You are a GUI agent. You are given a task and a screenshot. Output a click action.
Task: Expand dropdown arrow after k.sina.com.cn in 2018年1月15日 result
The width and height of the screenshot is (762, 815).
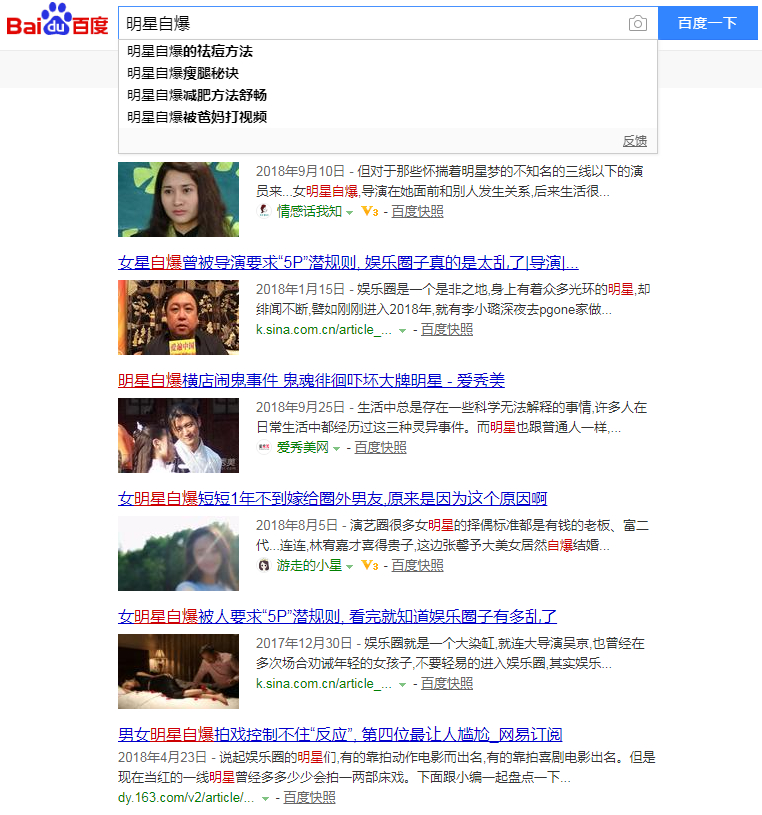402,331
